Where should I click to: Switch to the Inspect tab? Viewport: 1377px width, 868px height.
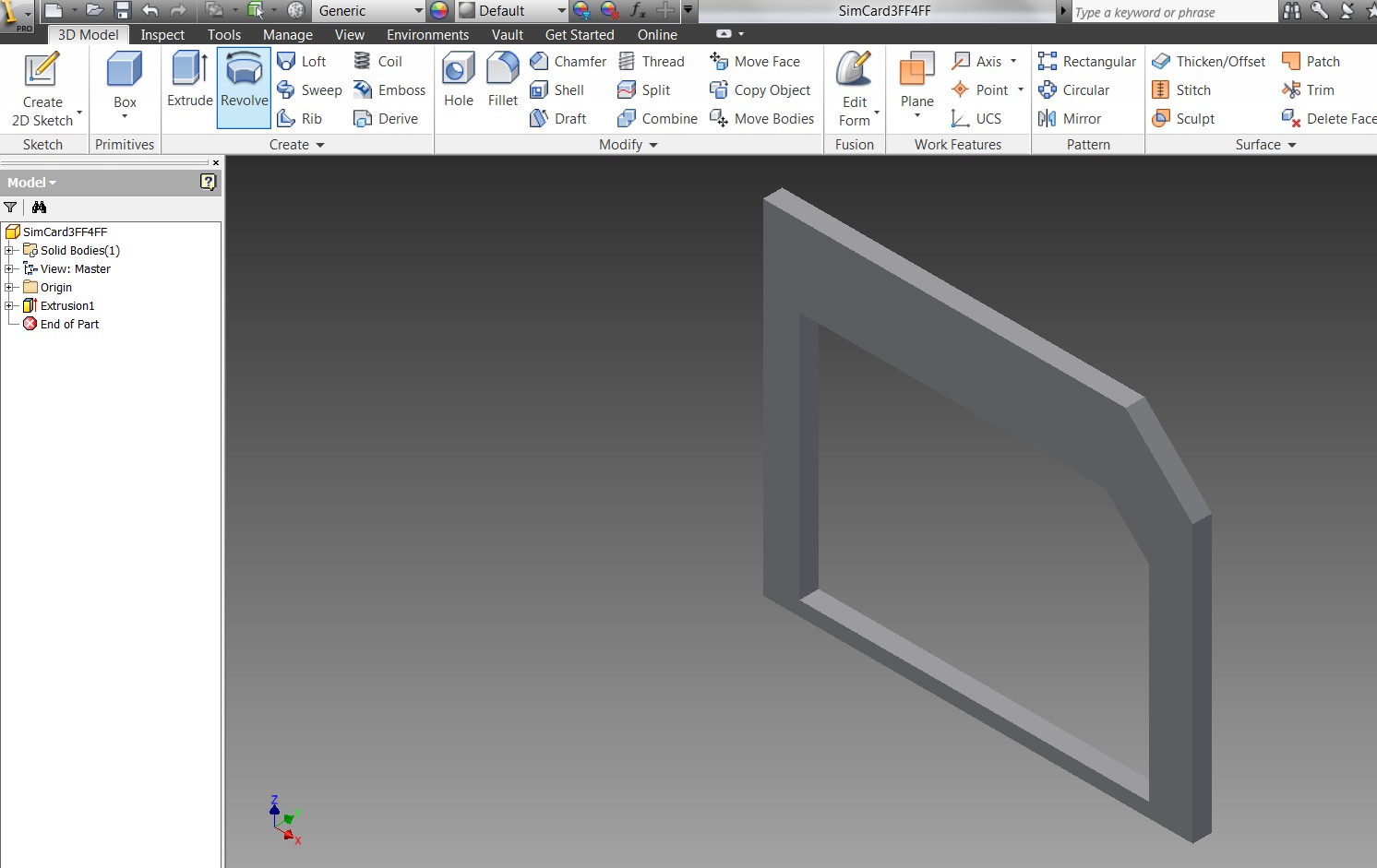pyautogui.click(x=162, y=35)
